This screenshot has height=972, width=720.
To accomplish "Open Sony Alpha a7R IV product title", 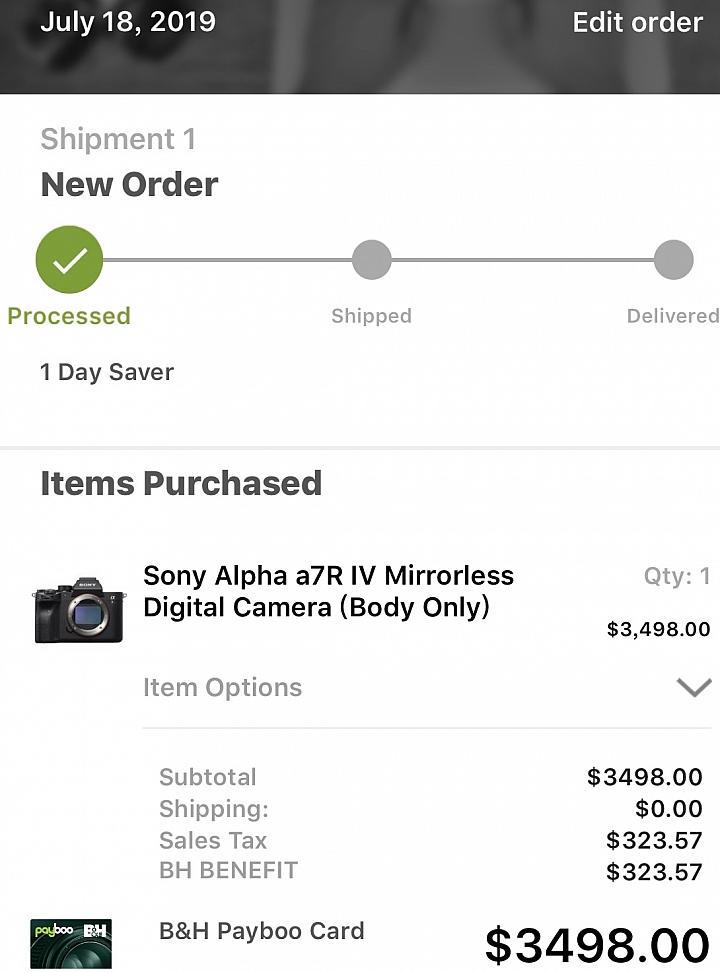I will [x=328, y=591].
